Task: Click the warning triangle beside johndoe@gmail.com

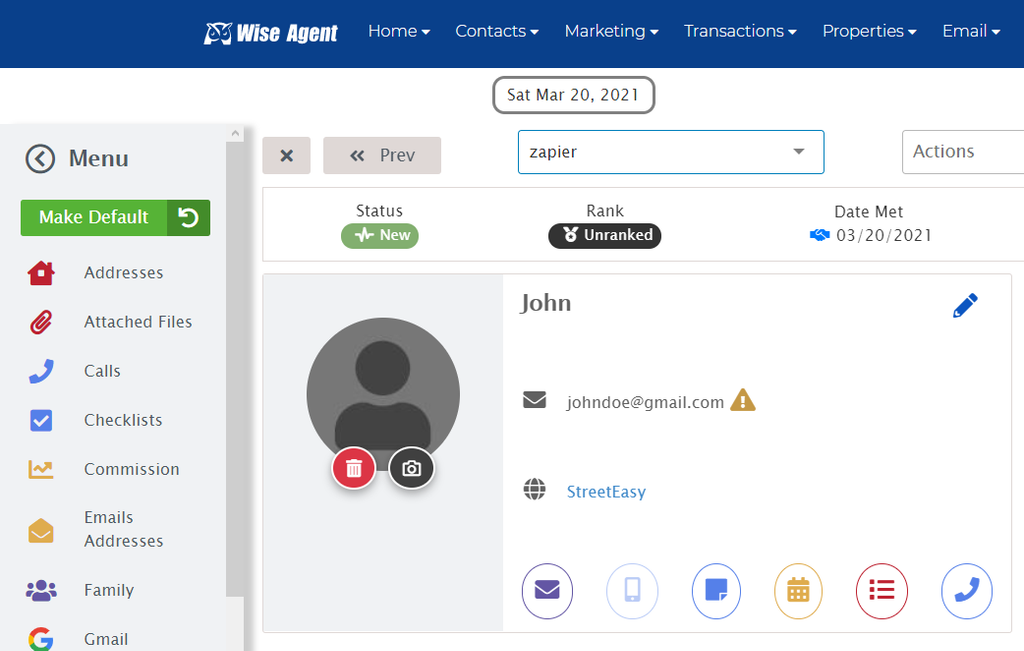Action: pos(742,400)
